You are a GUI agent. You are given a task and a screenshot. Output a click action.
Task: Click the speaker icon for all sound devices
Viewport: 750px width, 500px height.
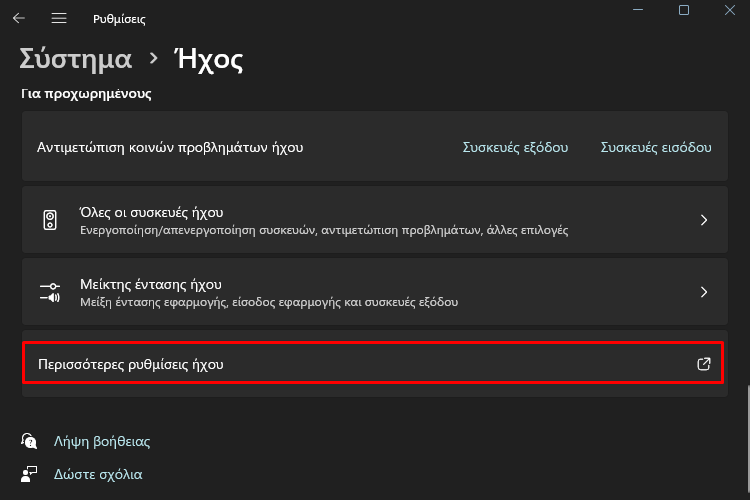coord(50,220)
